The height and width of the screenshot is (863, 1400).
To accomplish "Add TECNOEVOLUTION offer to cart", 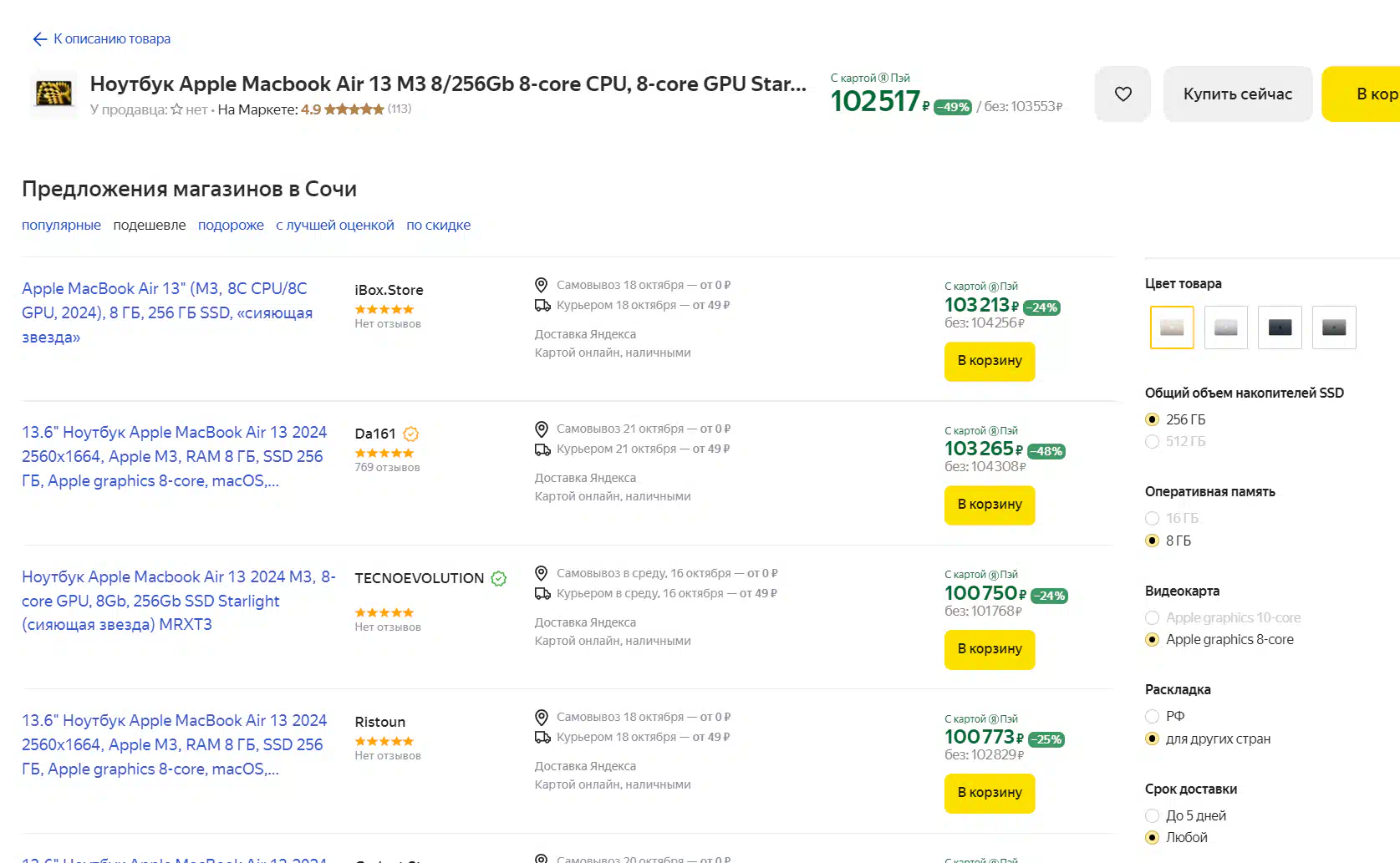I will click(990, 649).
